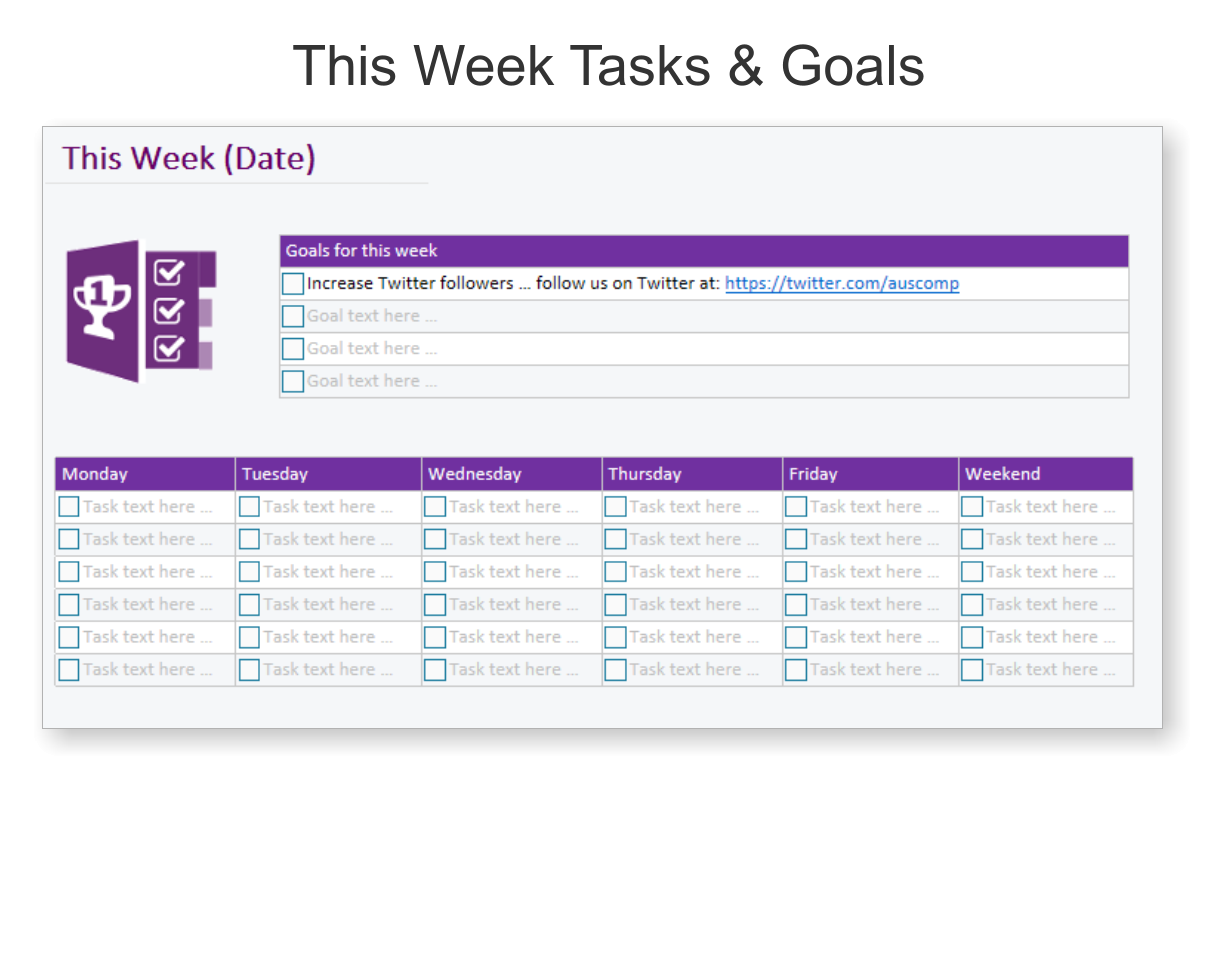
Task: Click the third goal's placeholder text
Action: [372, 348]
